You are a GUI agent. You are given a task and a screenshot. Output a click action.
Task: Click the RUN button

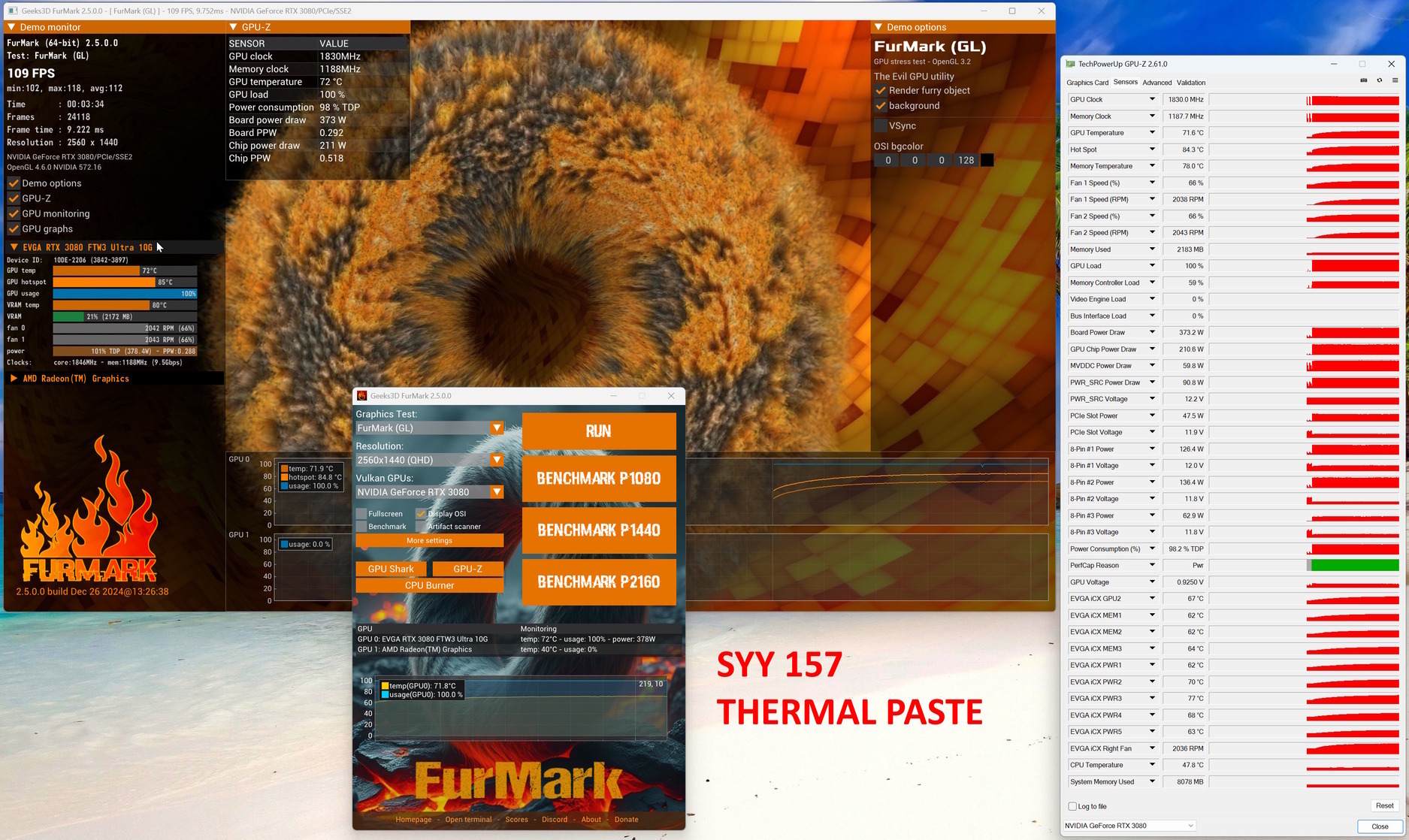[x=599, y=431]
